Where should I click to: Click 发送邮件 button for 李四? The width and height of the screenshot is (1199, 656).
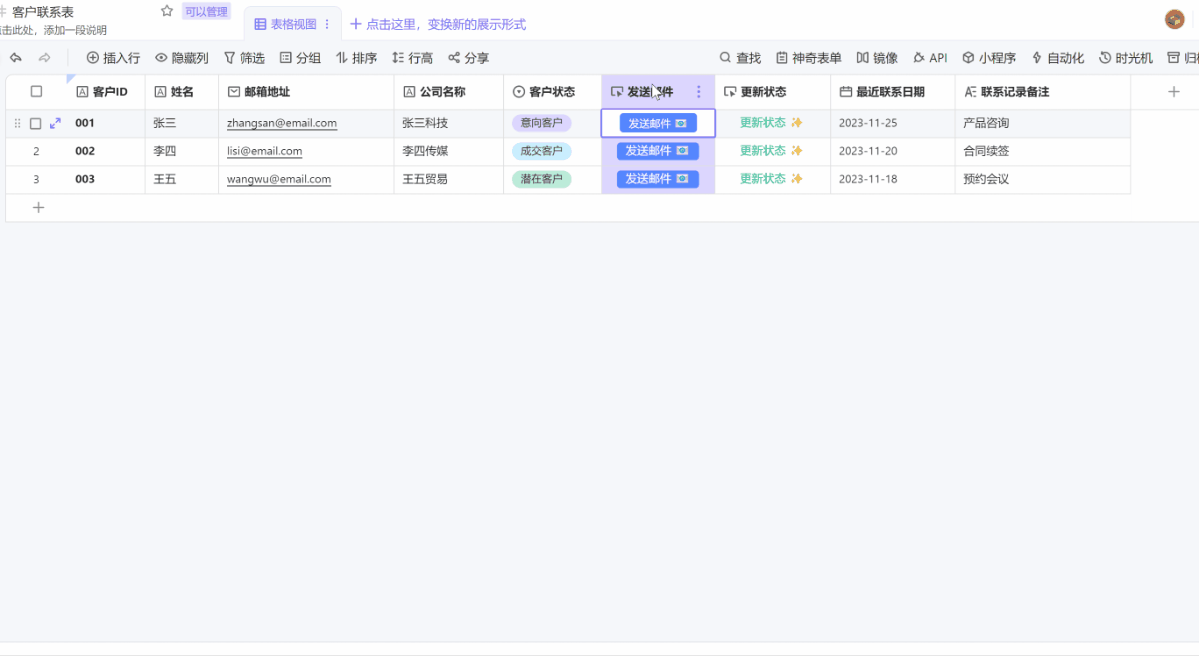click(x=657, y=151)
